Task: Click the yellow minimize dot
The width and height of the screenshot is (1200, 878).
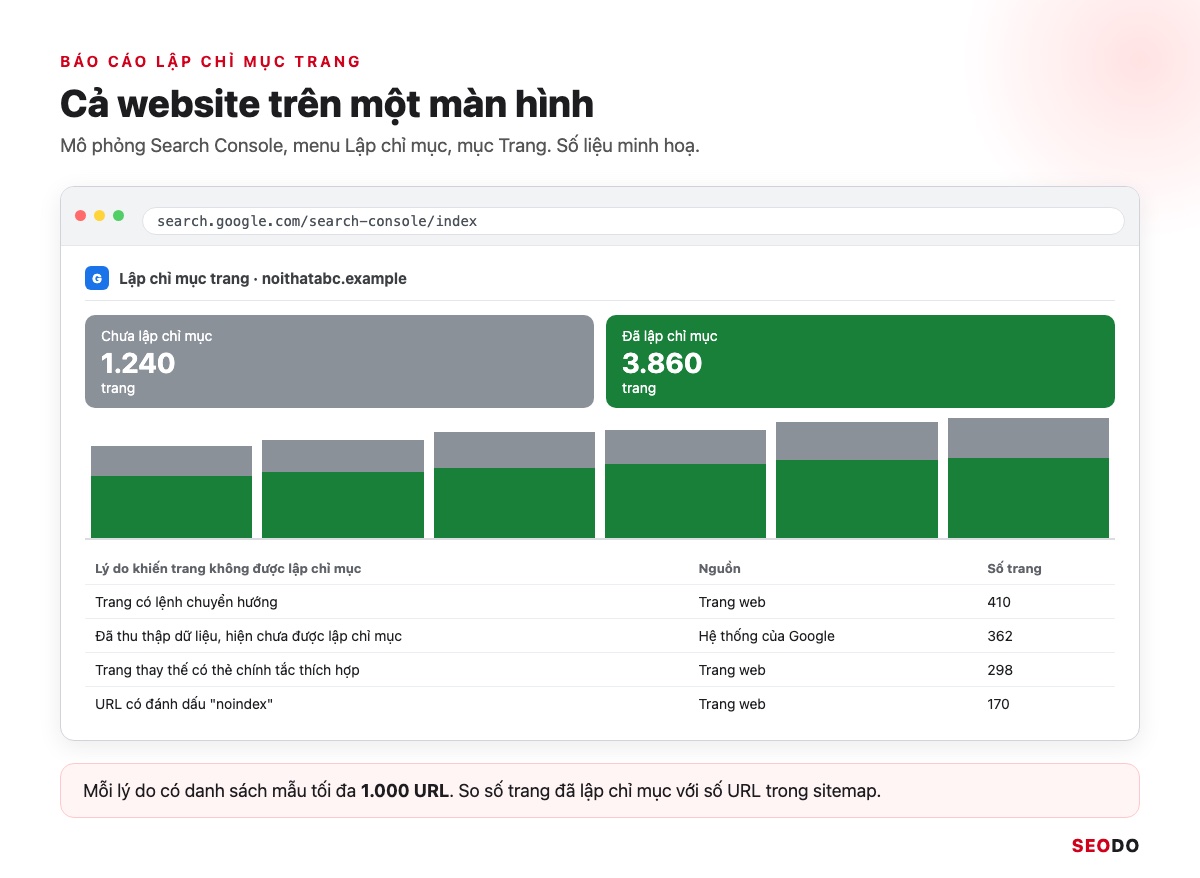Action: 100,216
